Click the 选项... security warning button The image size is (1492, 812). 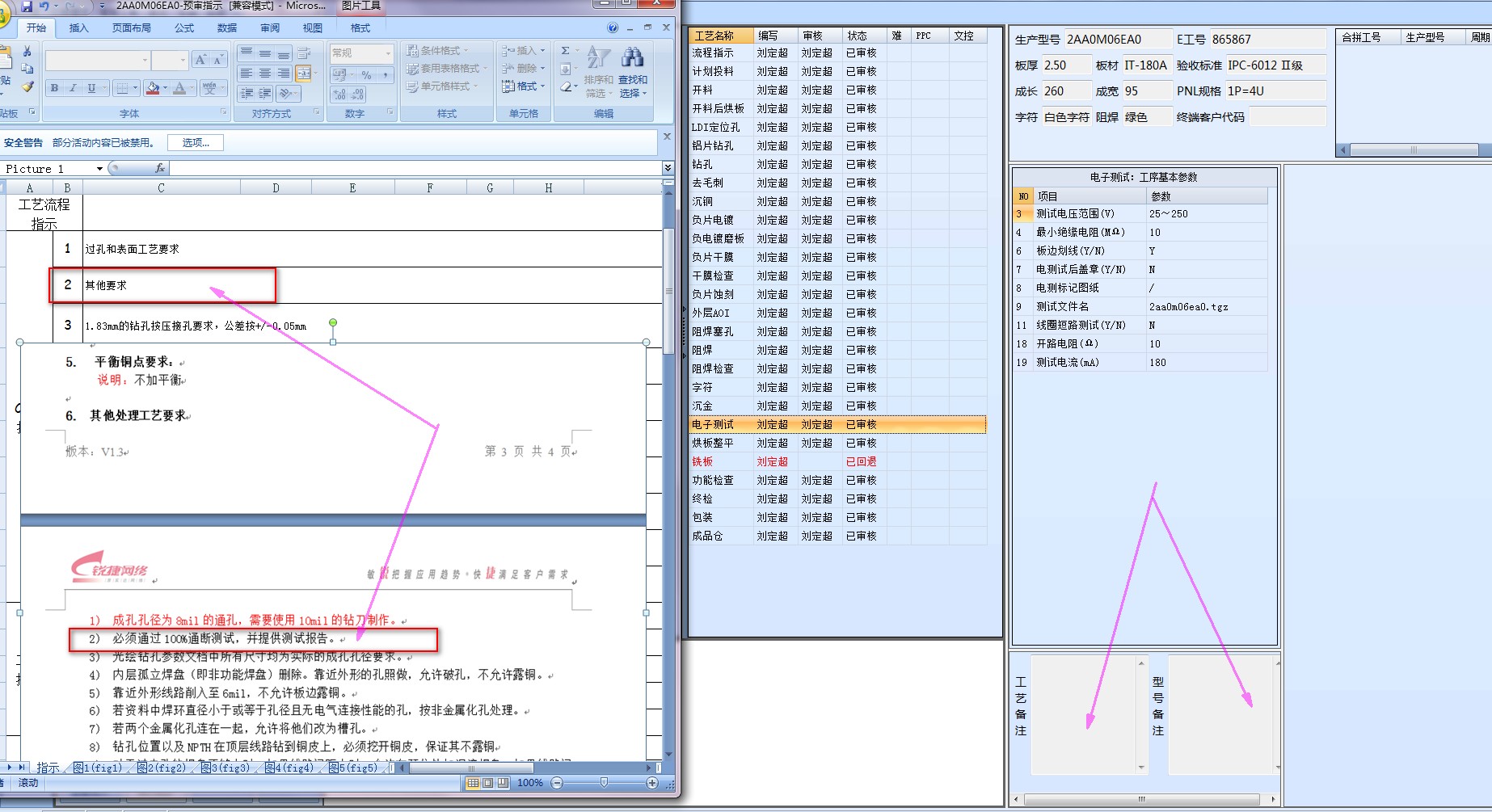tap(196, 143)
